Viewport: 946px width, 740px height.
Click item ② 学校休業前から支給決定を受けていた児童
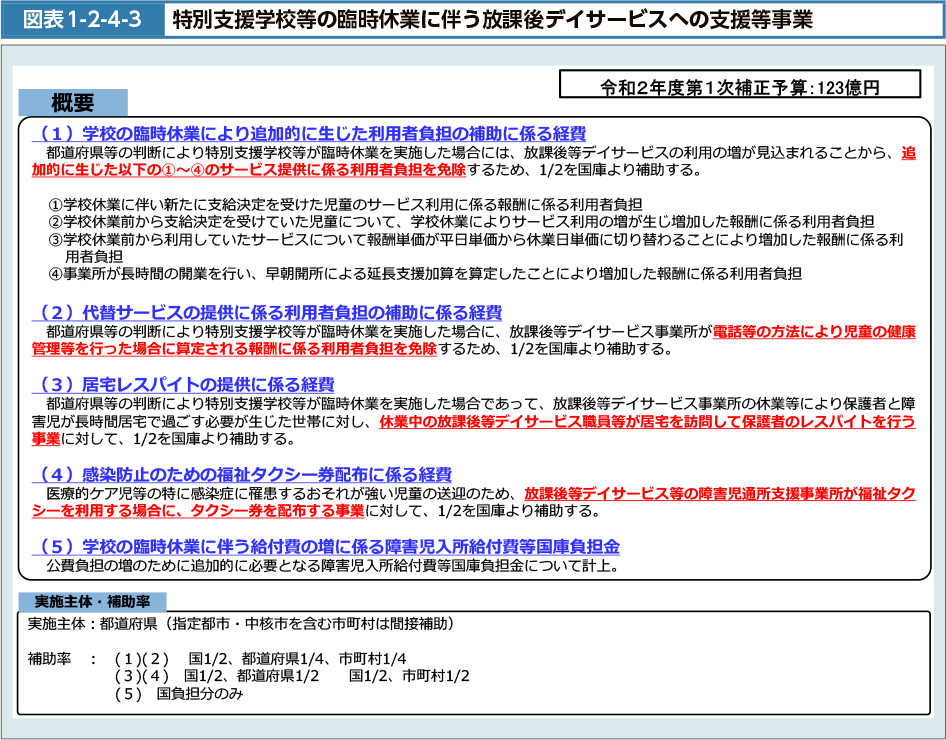coord(461,221)
